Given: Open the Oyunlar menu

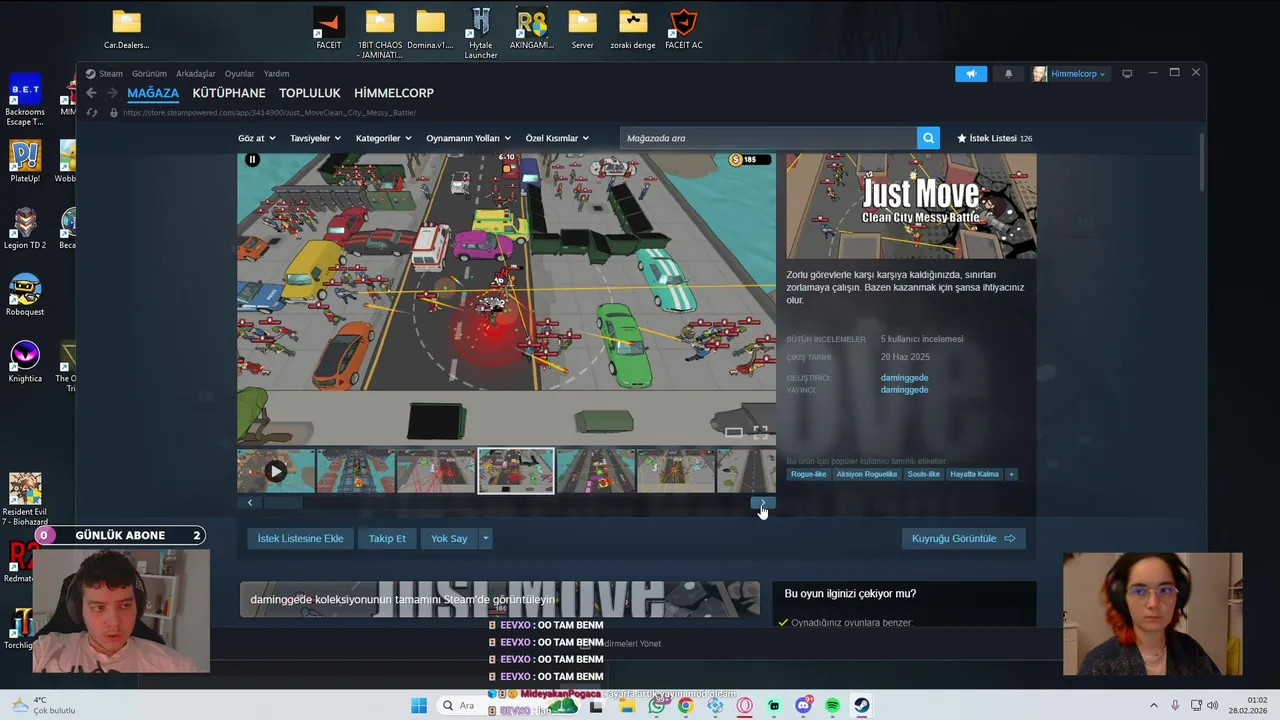Looking at the screenshot, I should pos(240,74).
